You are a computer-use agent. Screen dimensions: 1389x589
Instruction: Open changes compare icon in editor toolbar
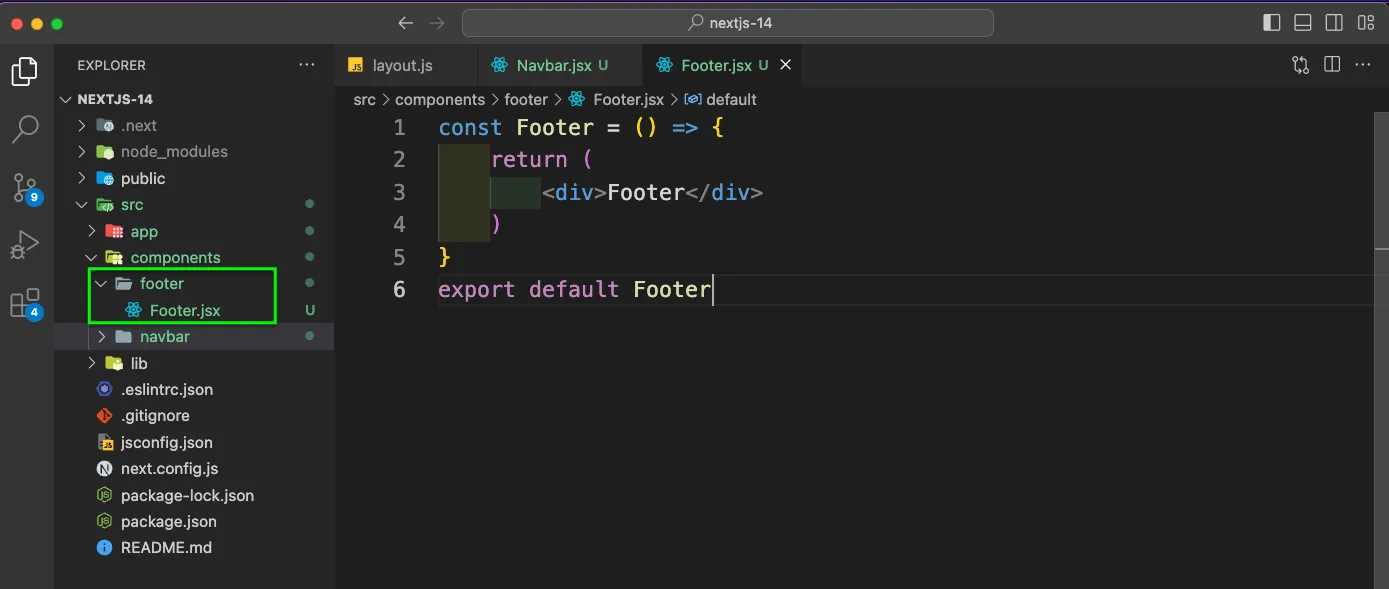click(1300, 65)
